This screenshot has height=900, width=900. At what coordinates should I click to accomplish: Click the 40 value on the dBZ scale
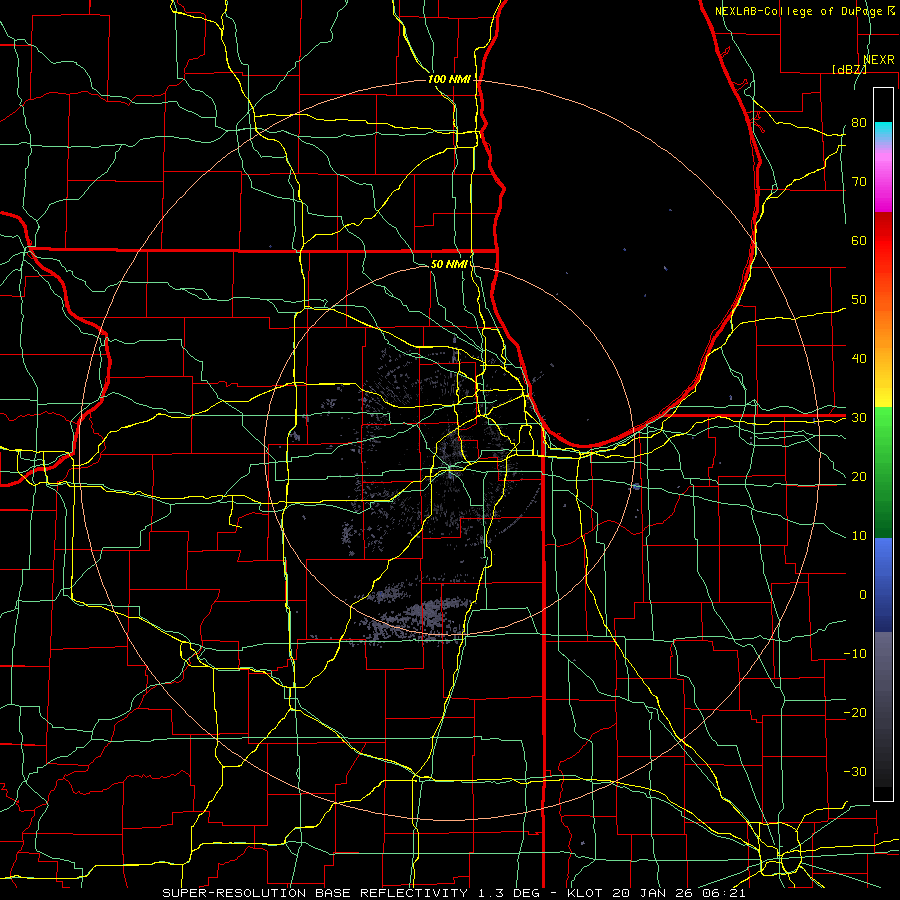tap(859, 359)
